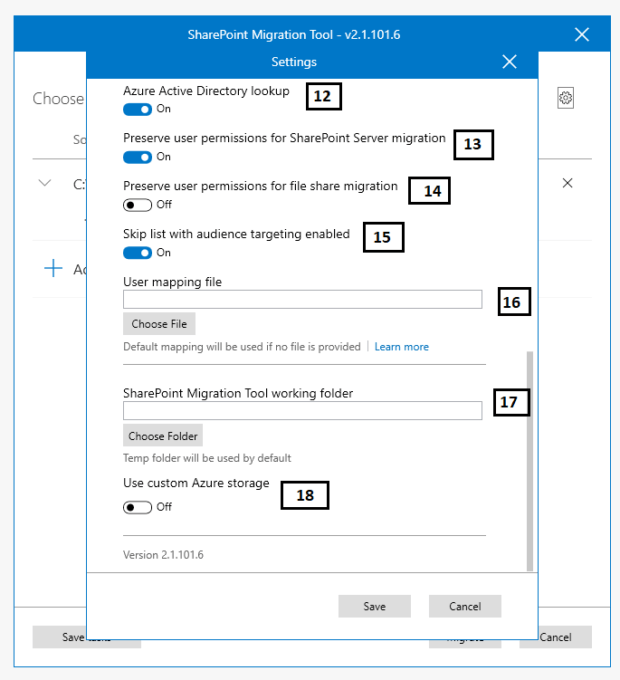This screenshot has height=680, width=620.
Task: Remove the C: source row via X
Action: coord(567,183)
